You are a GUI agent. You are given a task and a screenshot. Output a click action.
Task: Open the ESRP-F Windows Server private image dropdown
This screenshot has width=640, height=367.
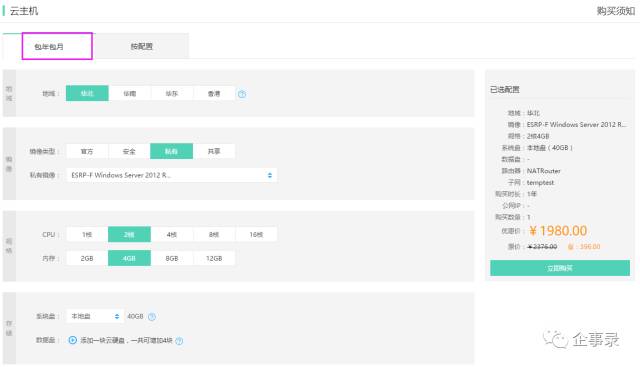[171, 175]
